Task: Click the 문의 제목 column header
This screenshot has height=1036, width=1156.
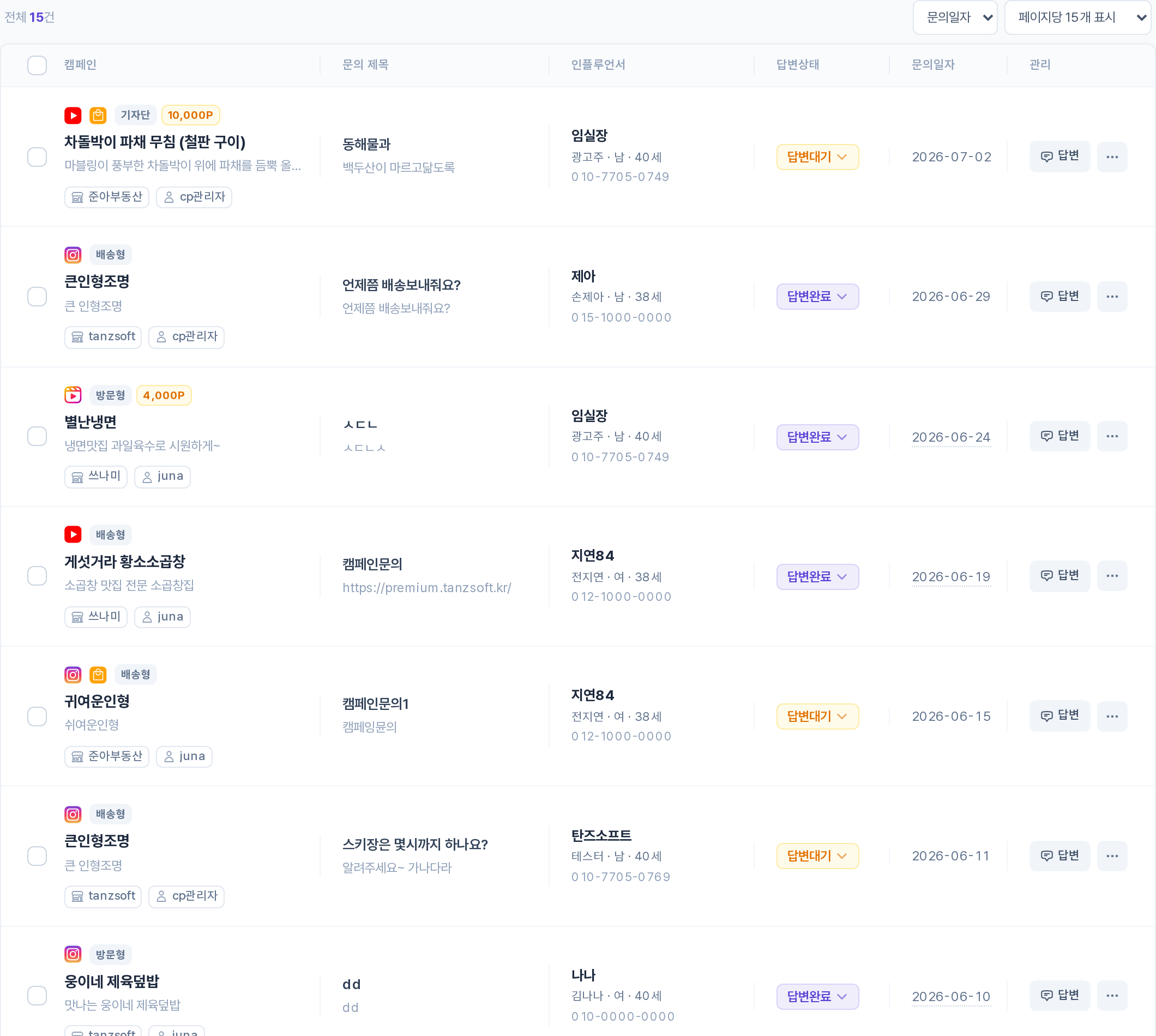Action: (x=365, y=65)
